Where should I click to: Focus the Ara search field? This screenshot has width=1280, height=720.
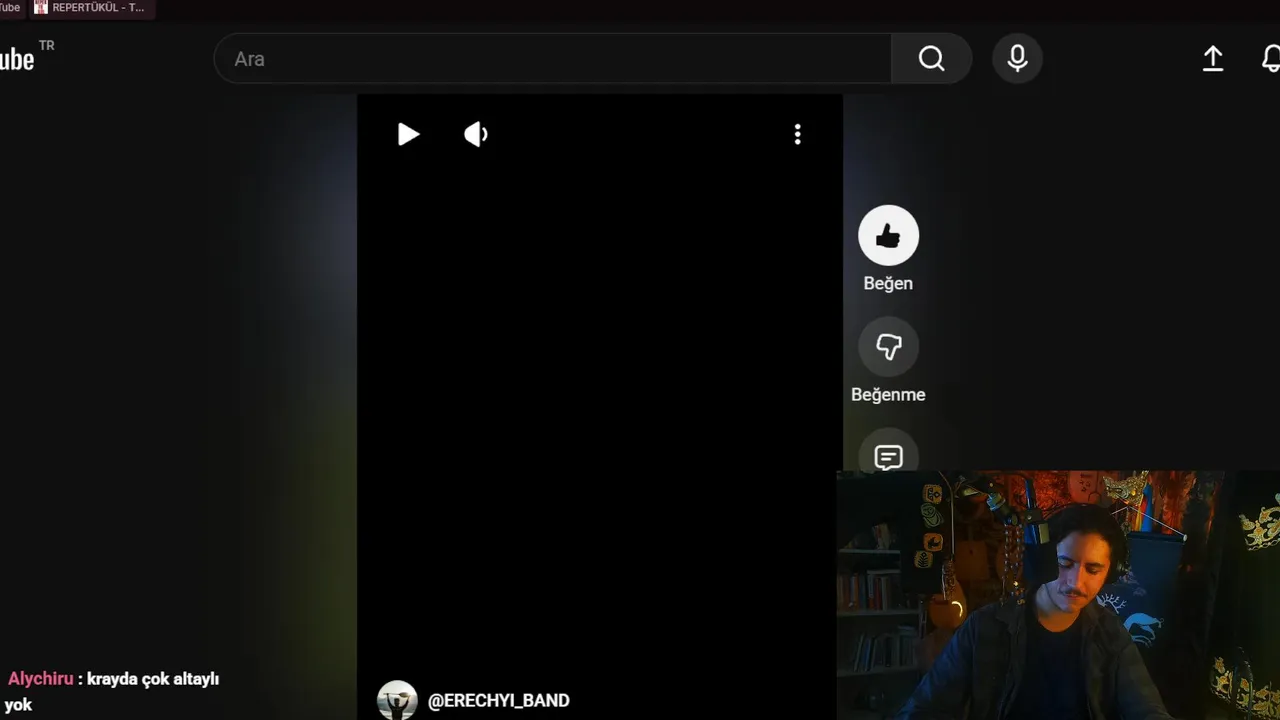click(x=553, y=59)
